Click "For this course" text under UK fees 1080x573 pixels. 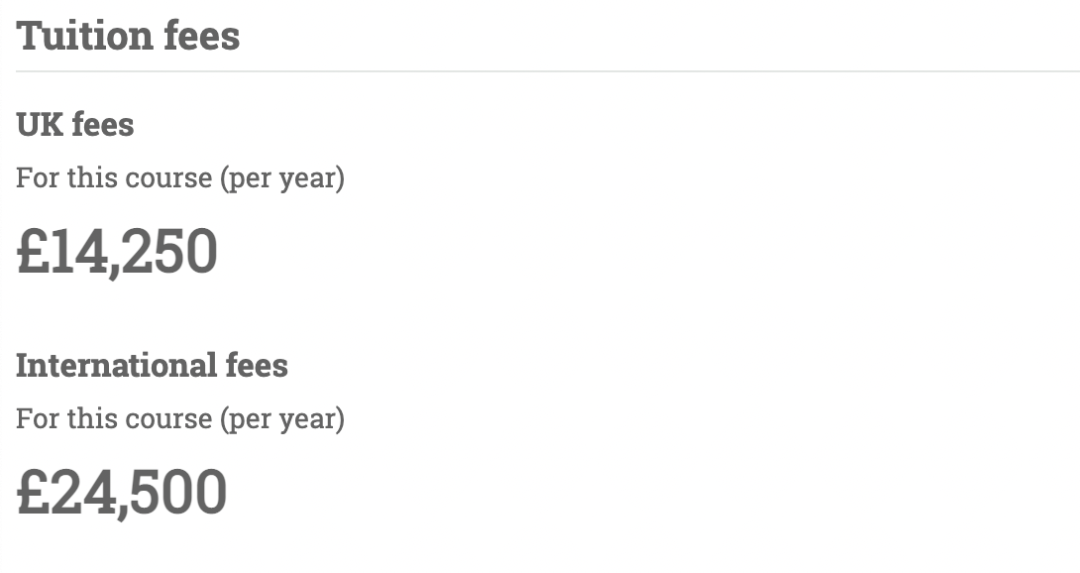[x=114, y=178]
